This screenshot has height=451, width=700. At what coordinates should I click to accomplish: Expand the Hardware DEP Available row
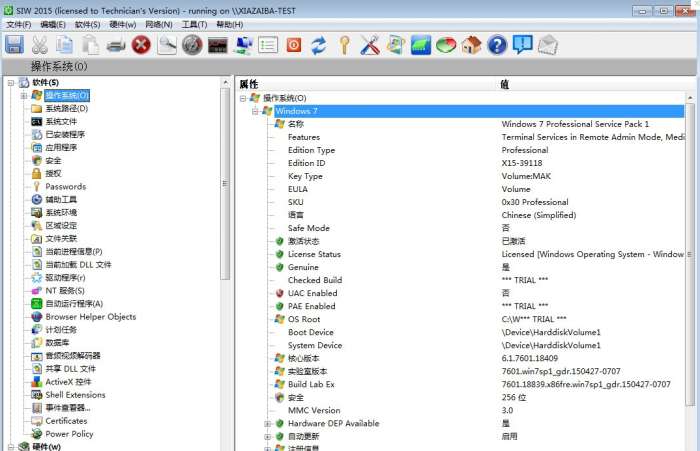268,423
